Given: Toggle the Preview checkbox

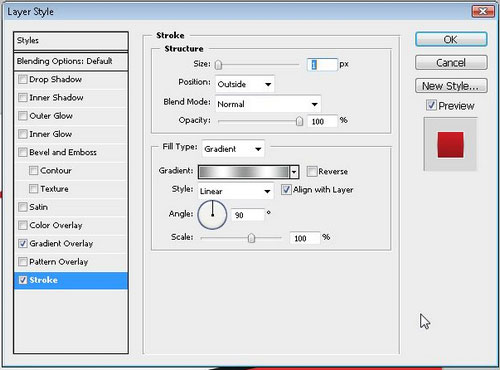Looking at the screenshot, I should pyautogui.click(x=431, y=105).
